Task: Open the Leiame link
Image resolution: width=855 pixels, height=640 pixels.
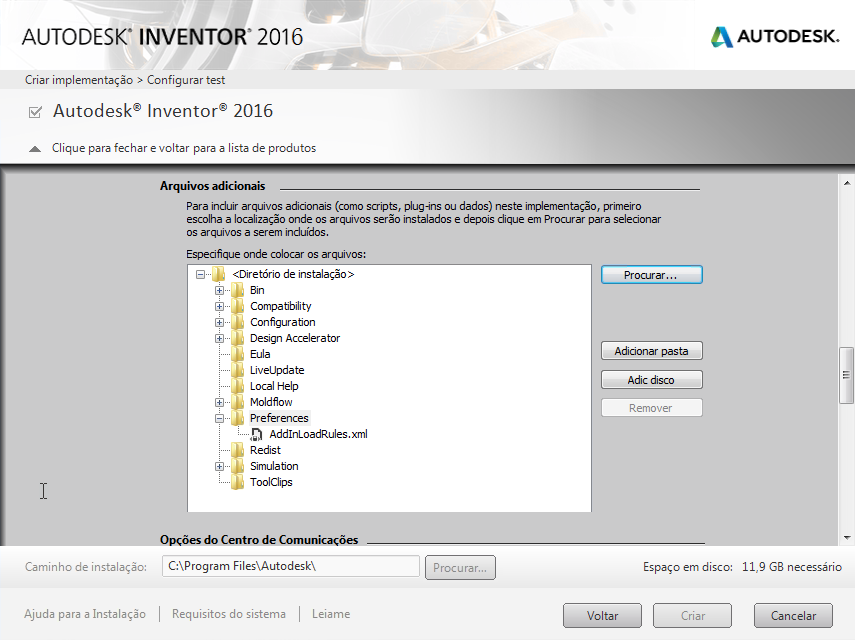Action: (x=331, y=614)
